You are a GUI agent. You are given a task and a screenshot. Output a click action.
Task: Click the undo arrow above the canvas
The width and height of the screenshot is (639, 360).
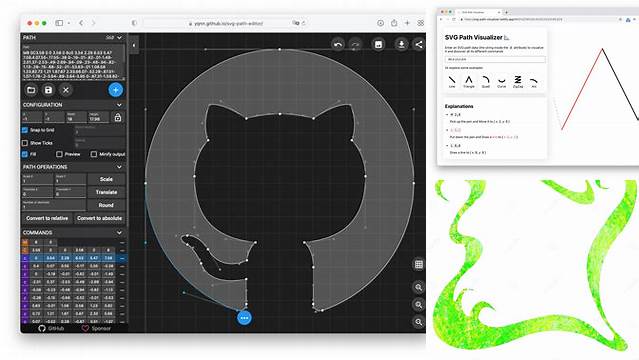(x=338, y=44)
